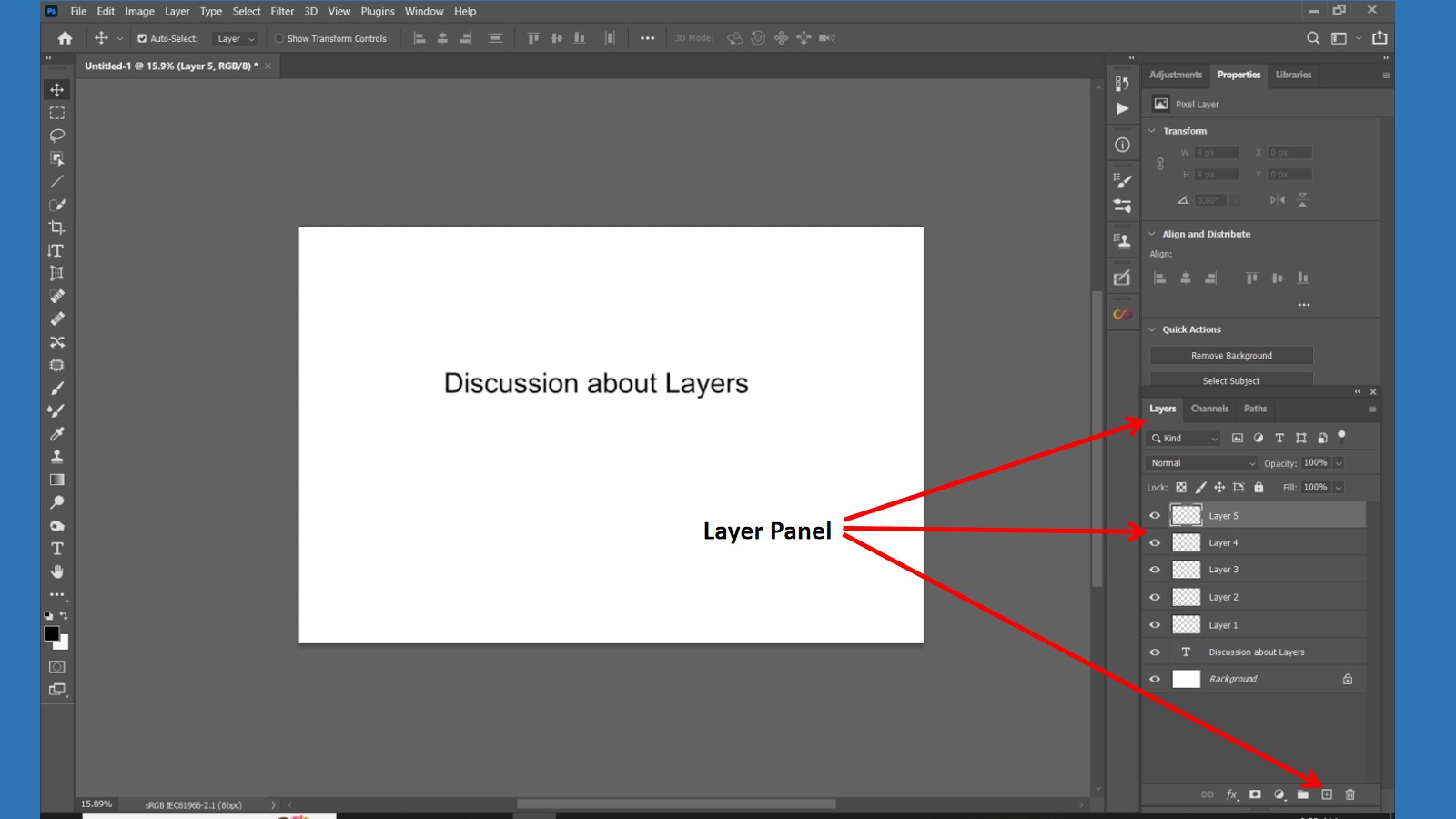The width and height of the screenshot is (1456, 819).
Task: Open layer style fx icon
Action: point(1232,794)
